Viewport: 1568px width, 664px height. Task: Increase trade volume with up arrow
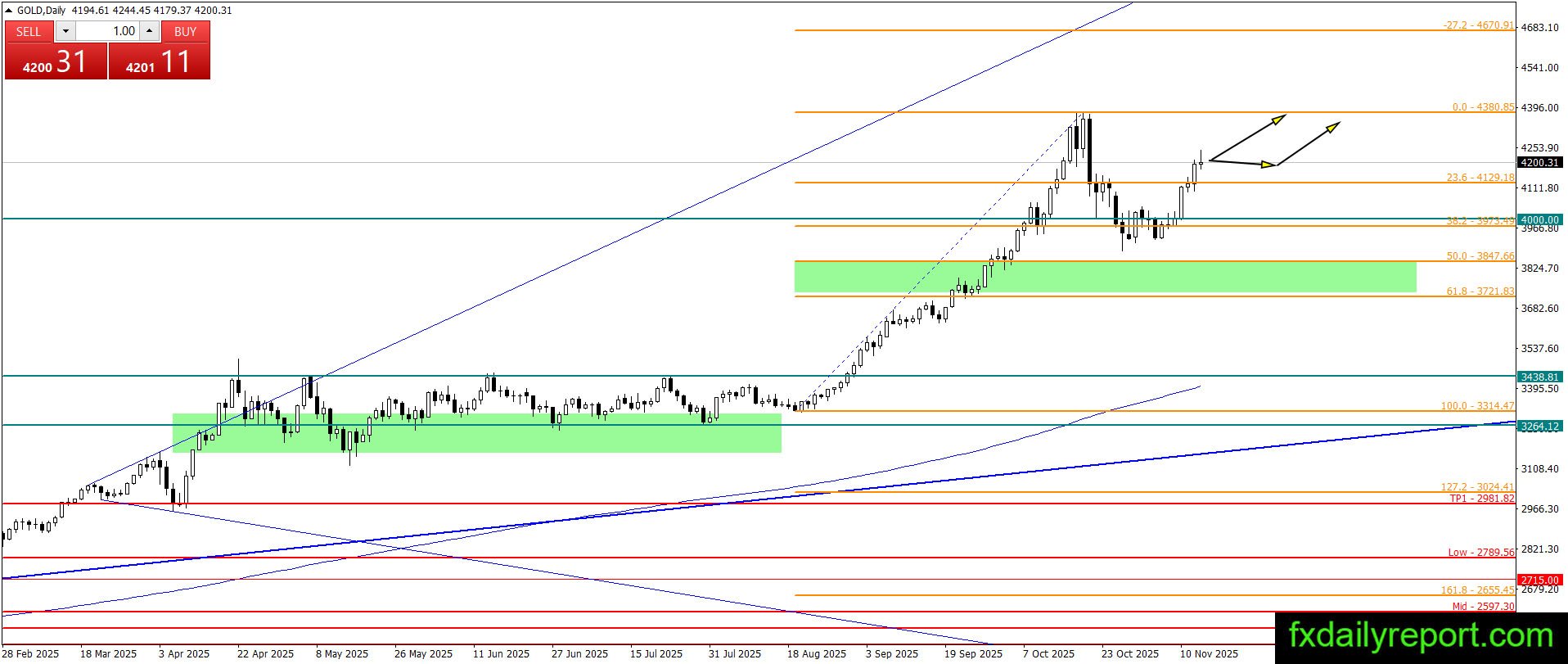click(149, 31)
